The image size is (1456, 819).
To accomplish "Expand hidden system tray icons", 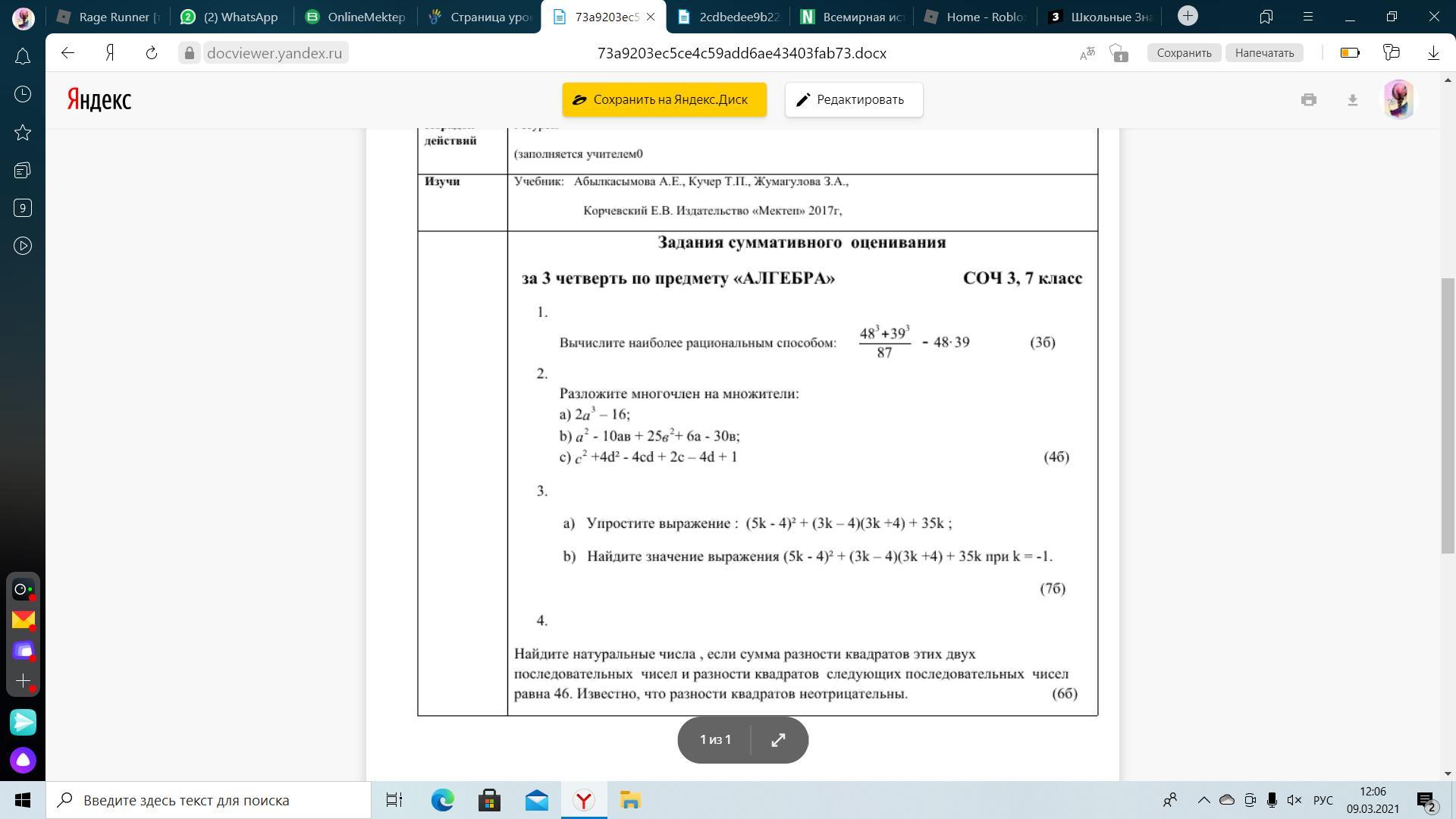I will click(1203, 800).
